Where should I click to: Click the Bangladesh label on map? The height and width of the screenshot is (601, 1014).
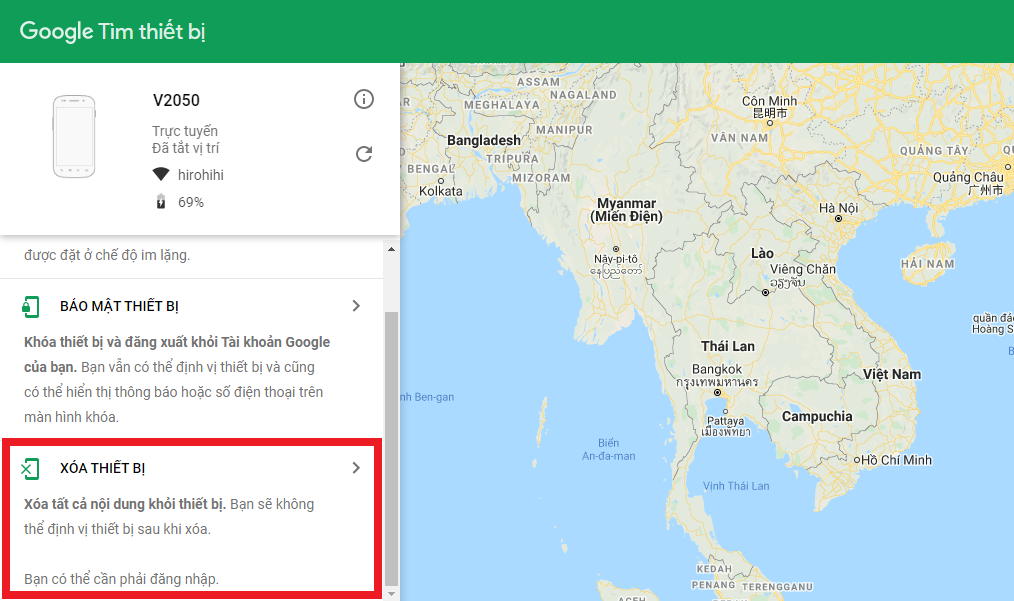click(x=484, y=140)
